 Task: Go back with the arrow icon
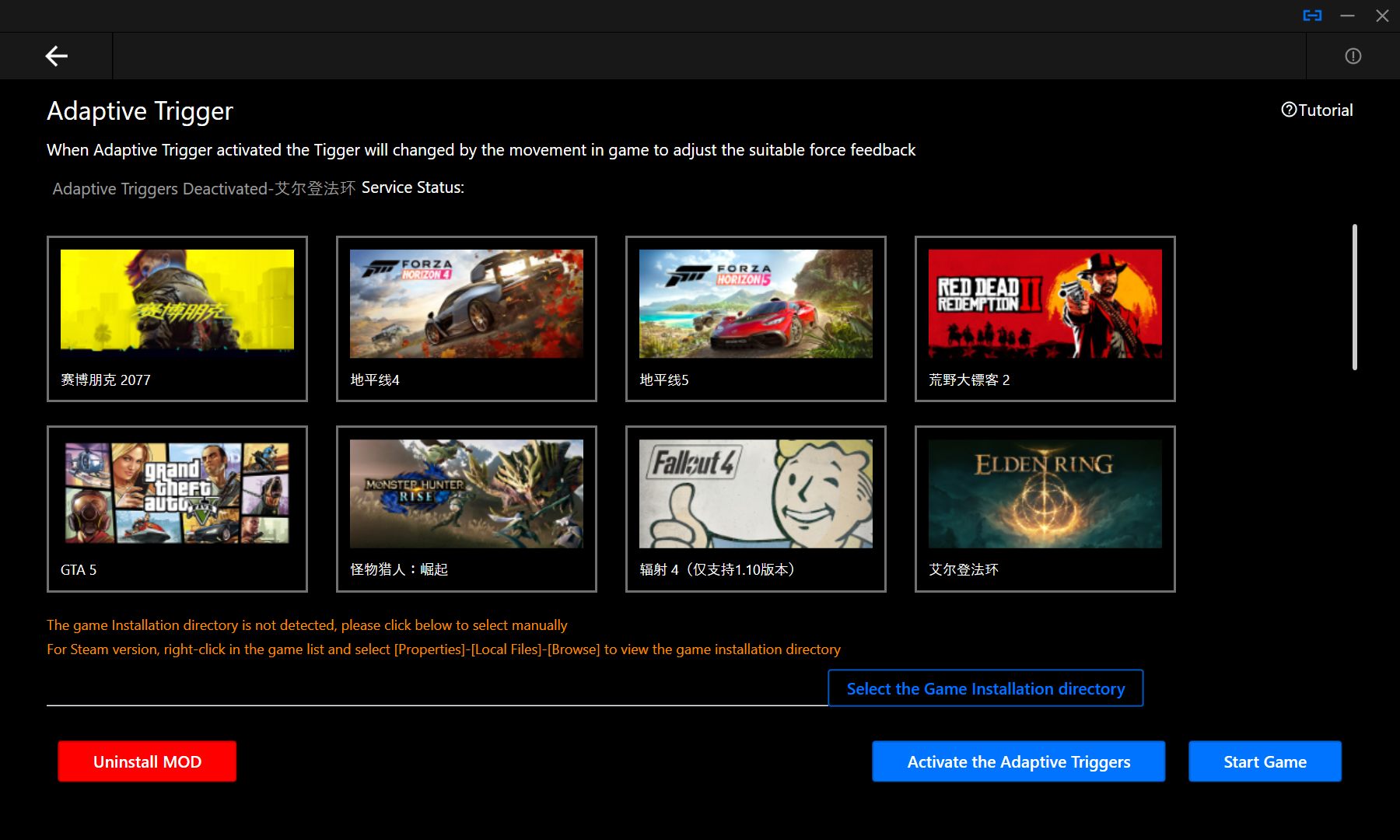tap(56, 56)
